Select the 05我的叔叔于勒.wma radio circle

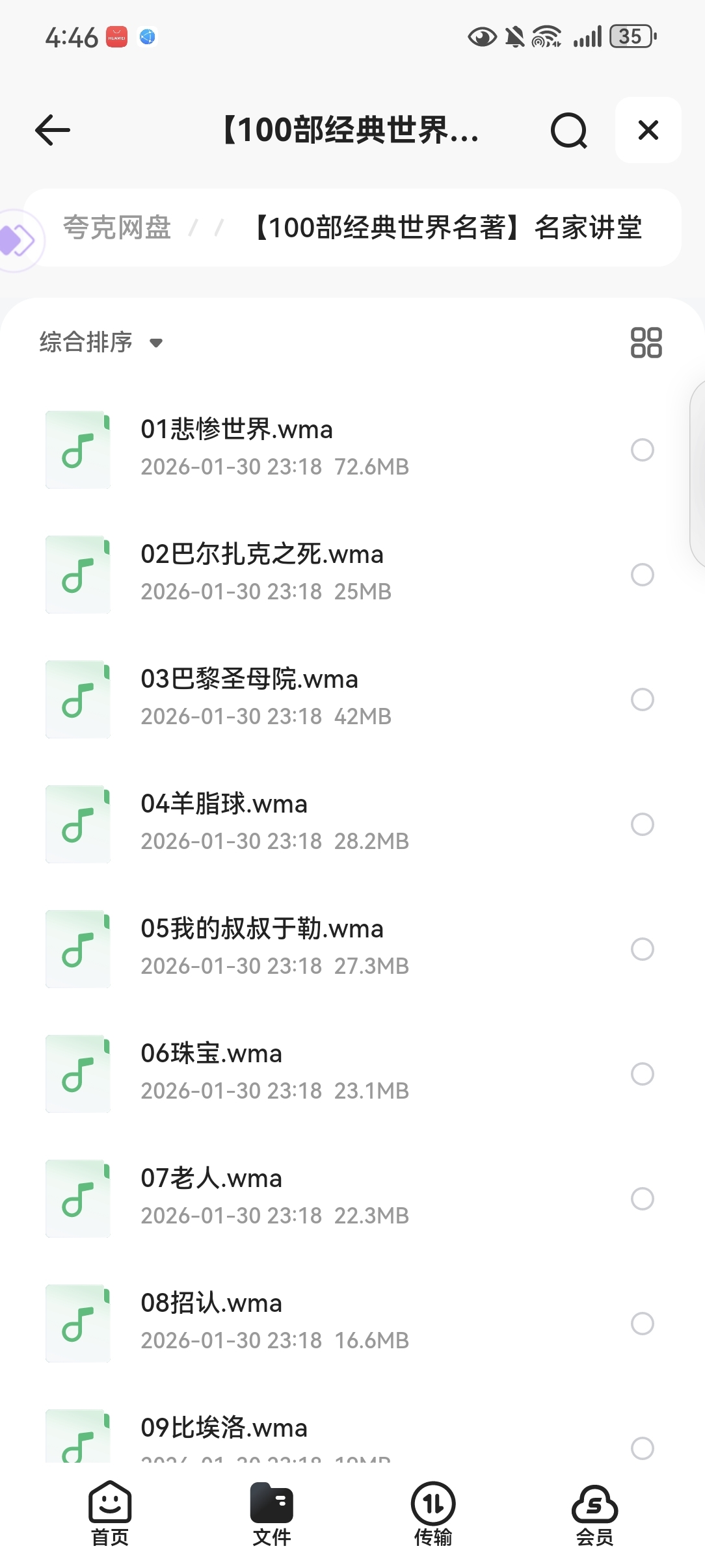[642, 949]
